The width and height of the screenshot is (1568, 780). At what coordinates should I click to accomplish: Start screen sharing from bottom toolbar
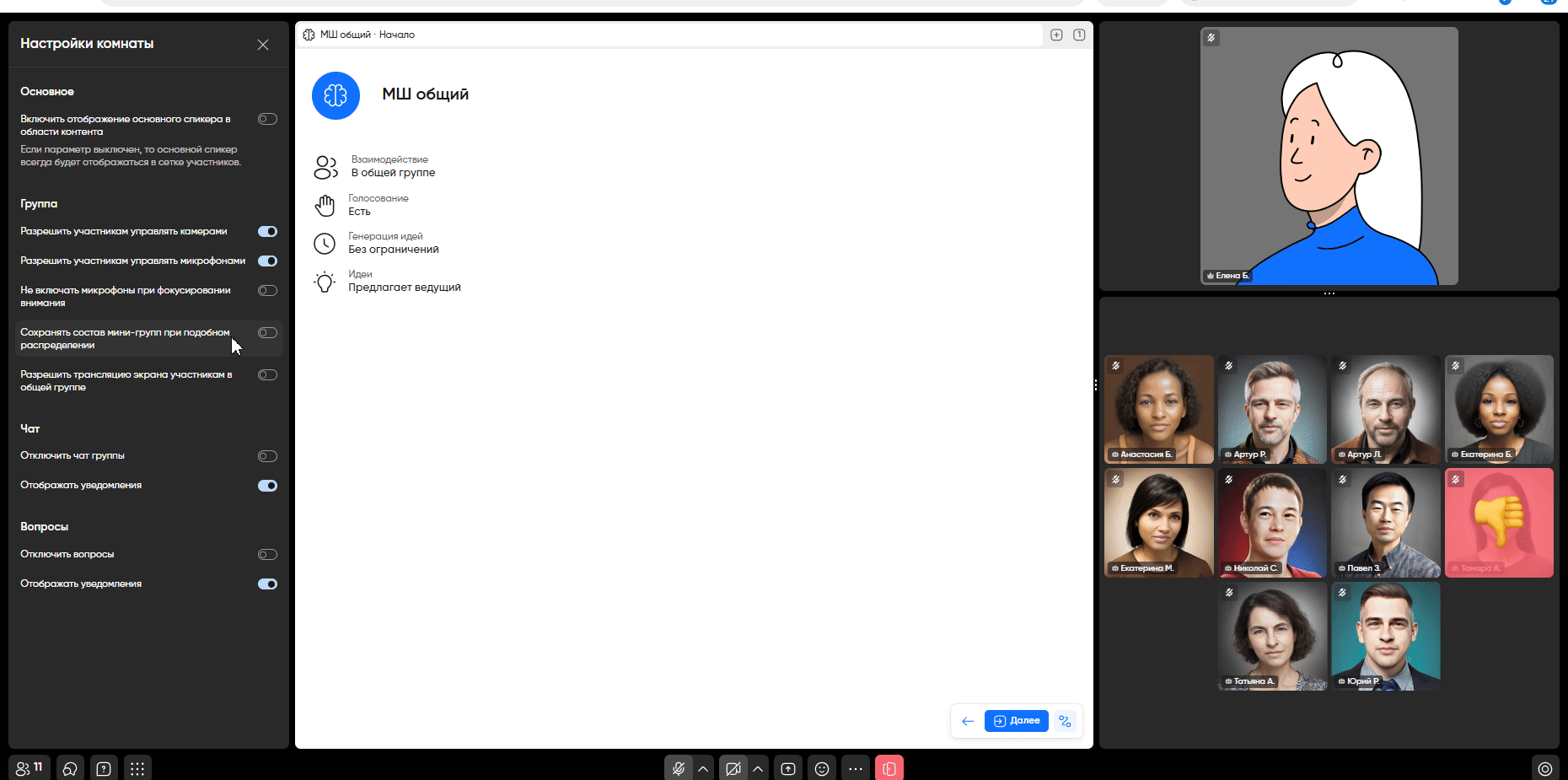788,768
